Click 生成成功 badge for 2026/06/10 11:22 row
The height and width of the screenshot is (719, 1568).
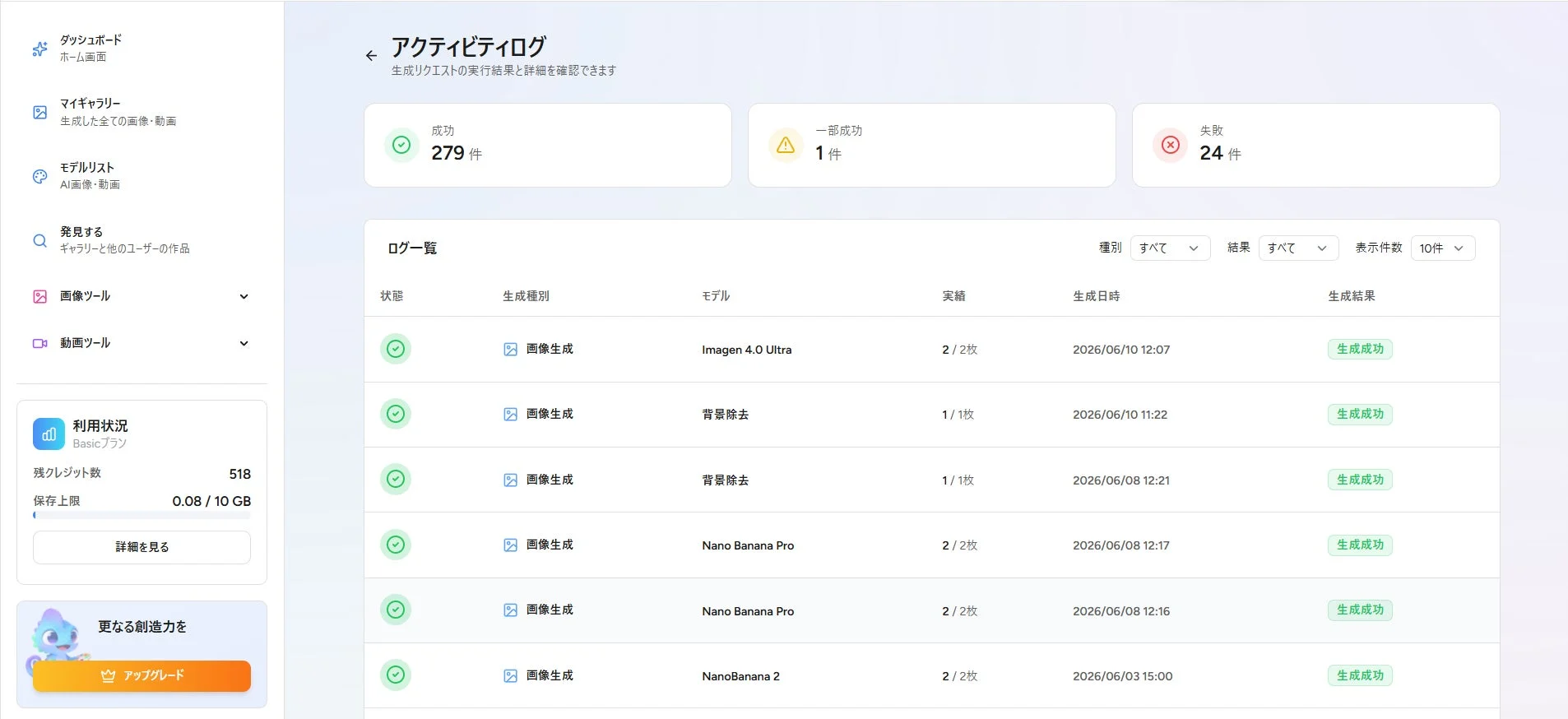1360,414
